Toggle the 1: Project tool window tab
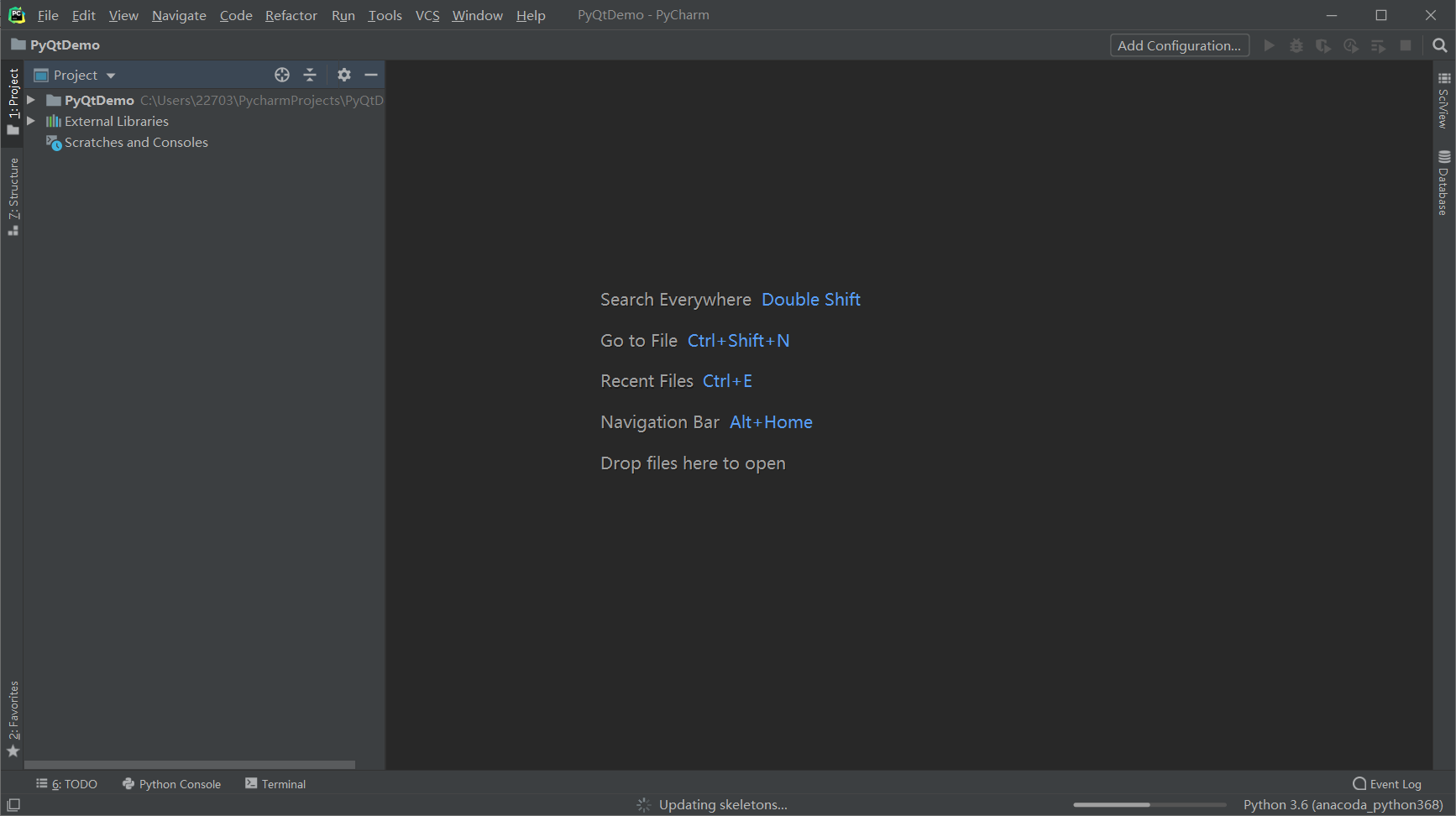 13,101
